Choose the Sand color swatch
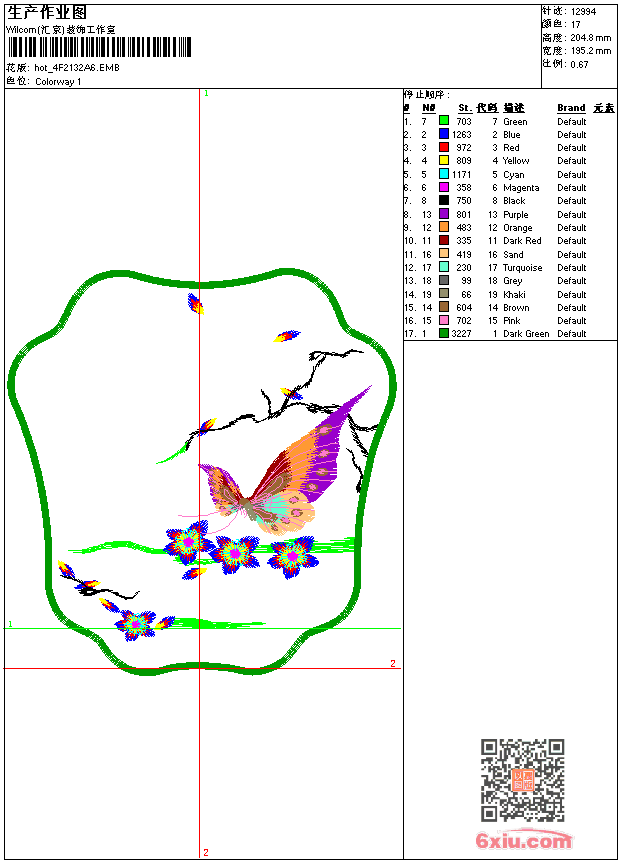Image resolution: width=620 pixels, height=860 pixels. tap(444, 254)
